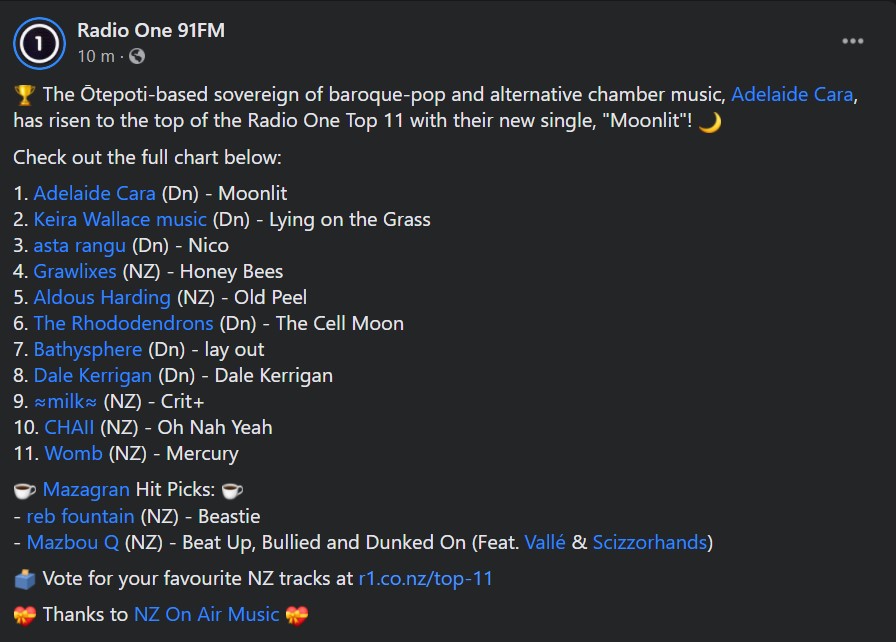Open the three-dot post options menu
The width and height of the screenshot is (896, 642).
coord(852,41)
